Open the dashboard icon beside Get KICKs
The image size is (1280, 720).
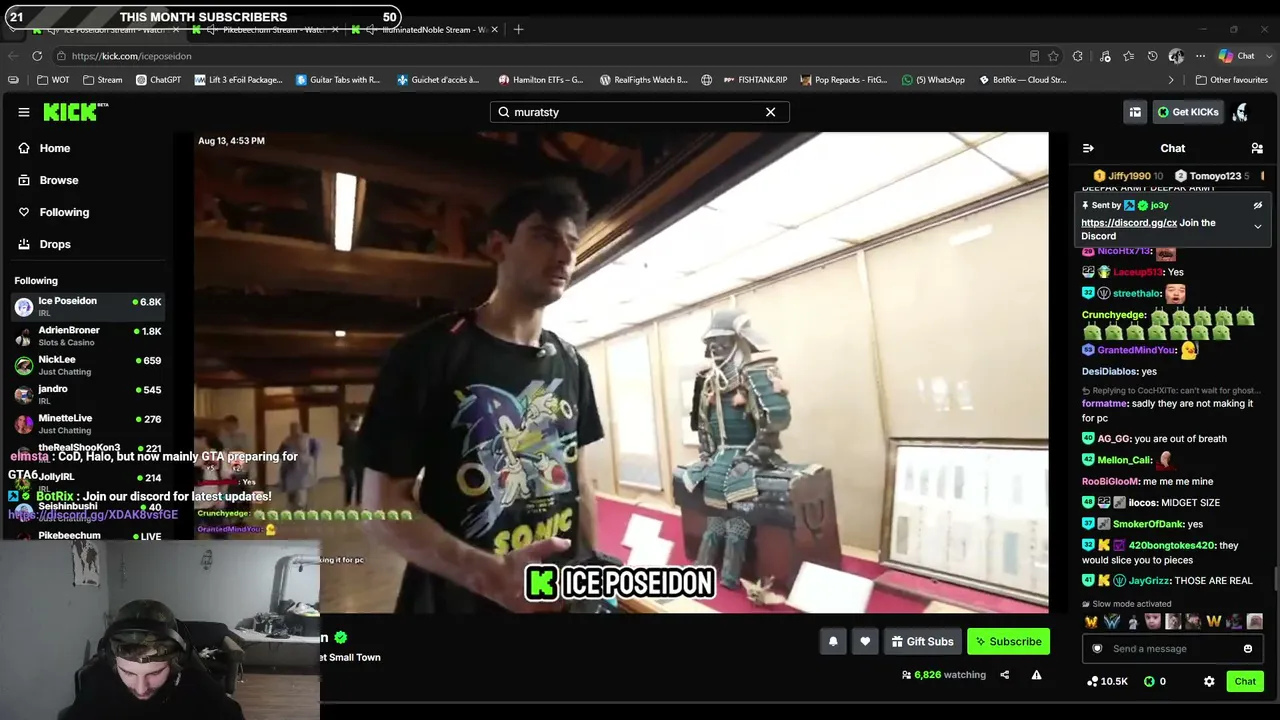tap(1135, 112)
